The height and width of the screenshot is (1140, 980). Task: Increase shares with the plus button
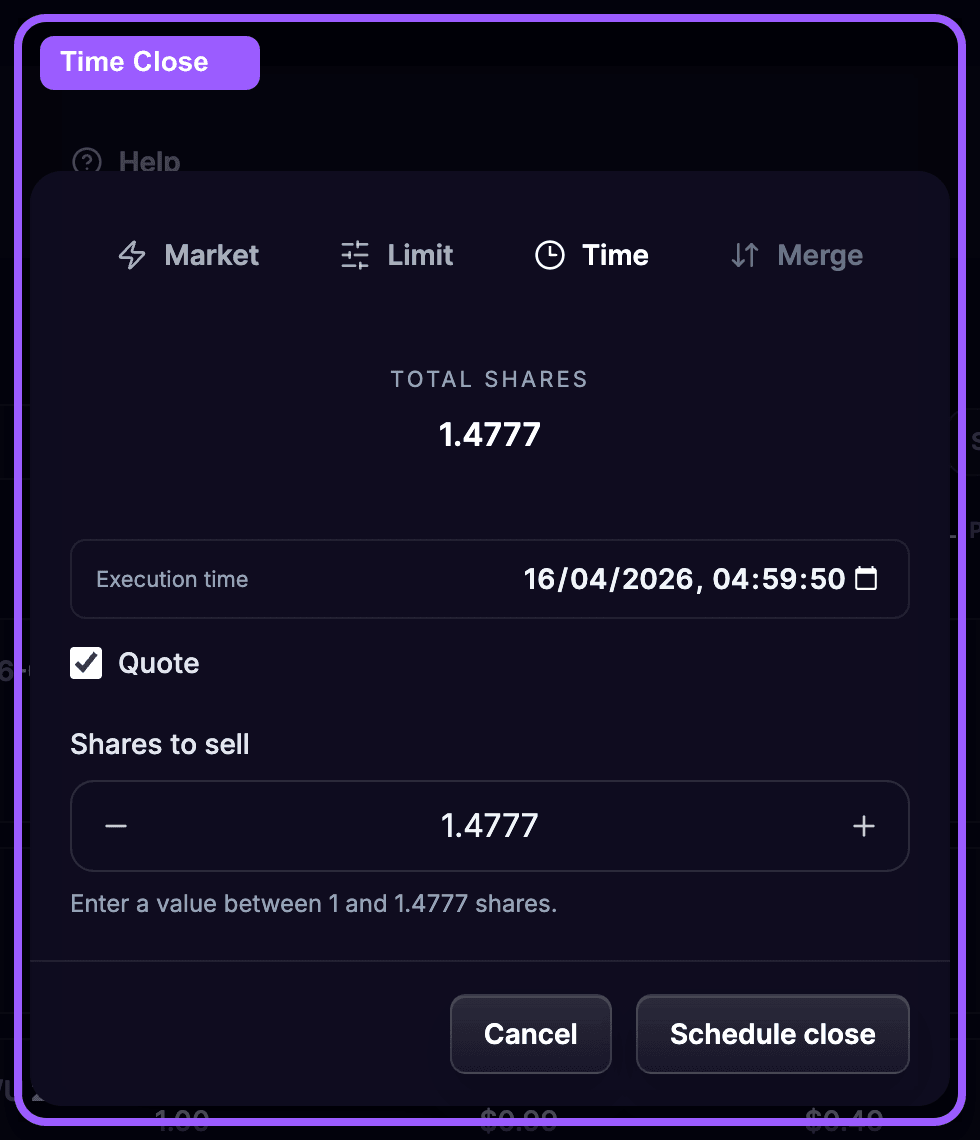click(863, 826)
